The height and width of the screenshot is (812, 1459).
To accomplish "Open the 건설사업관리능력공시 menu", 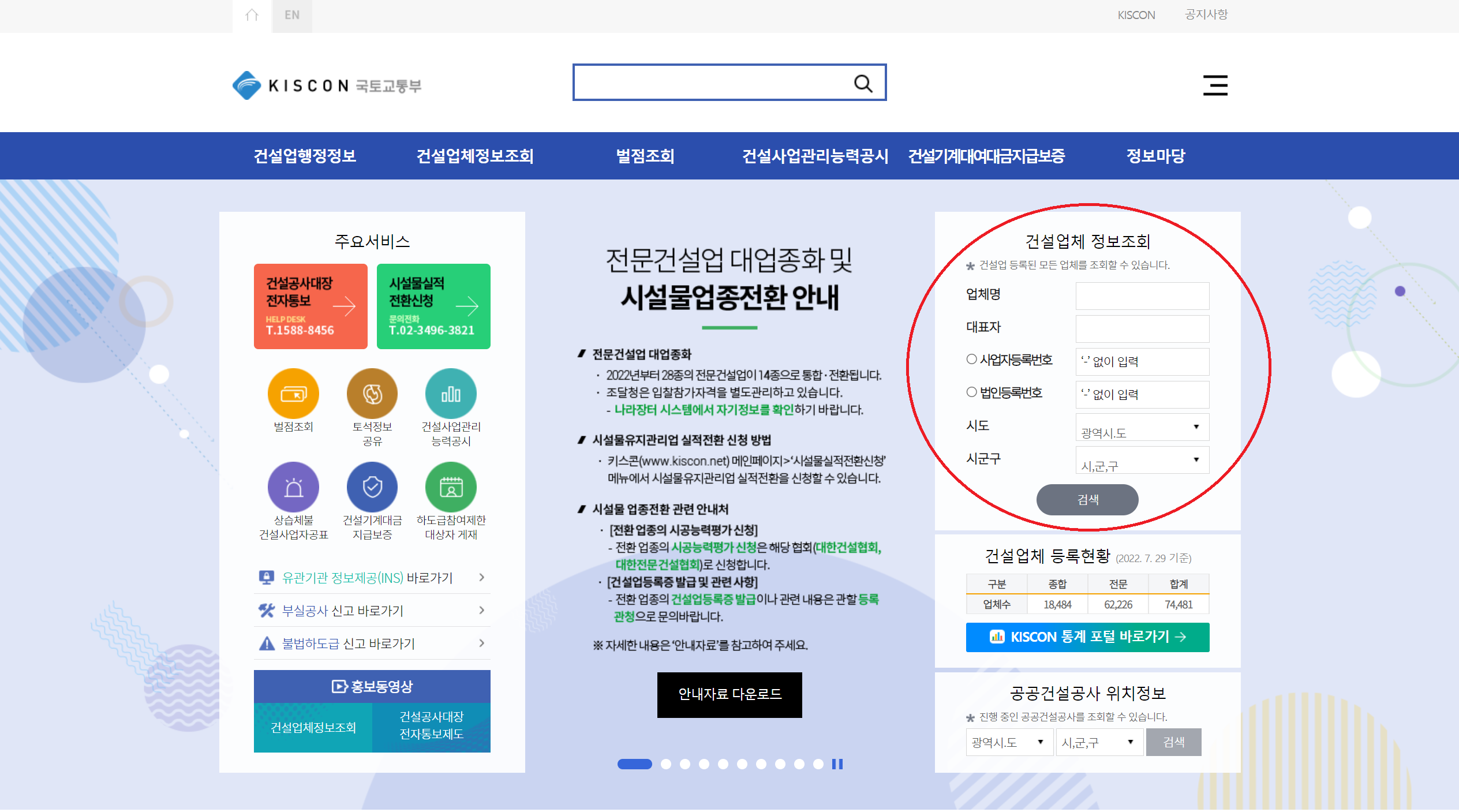I will pos(815,156).
